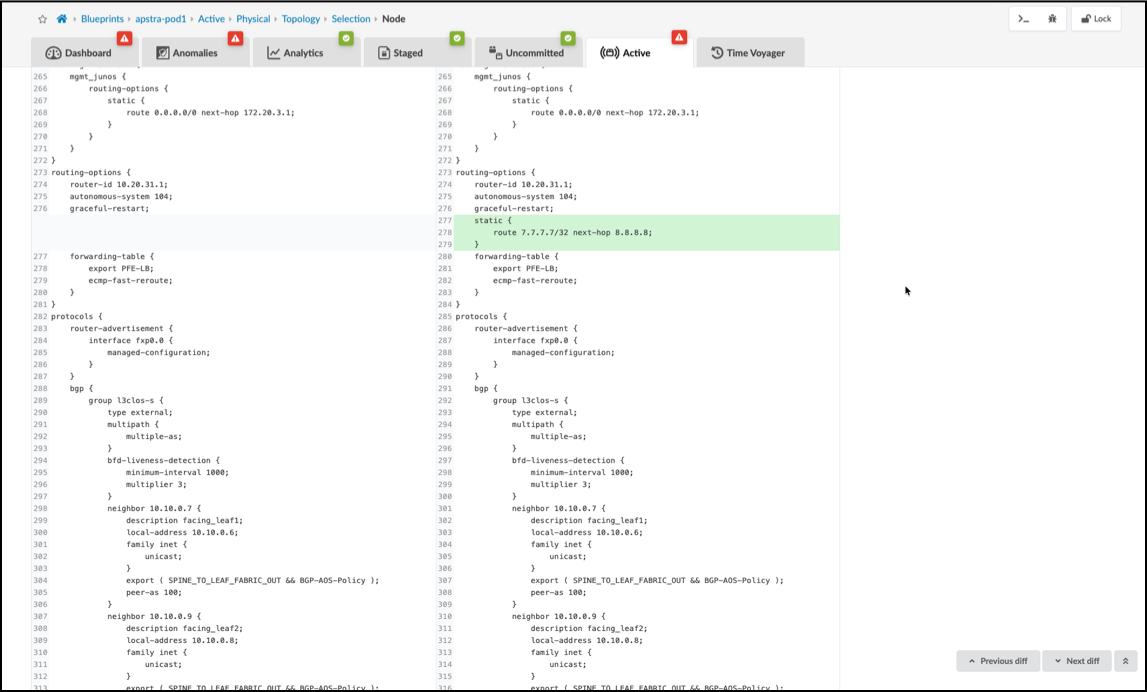Viewport: 1147px width, 692px height.
Task: Click 'forwarding-table {' in right pane
Action: (x=516, y=257)
